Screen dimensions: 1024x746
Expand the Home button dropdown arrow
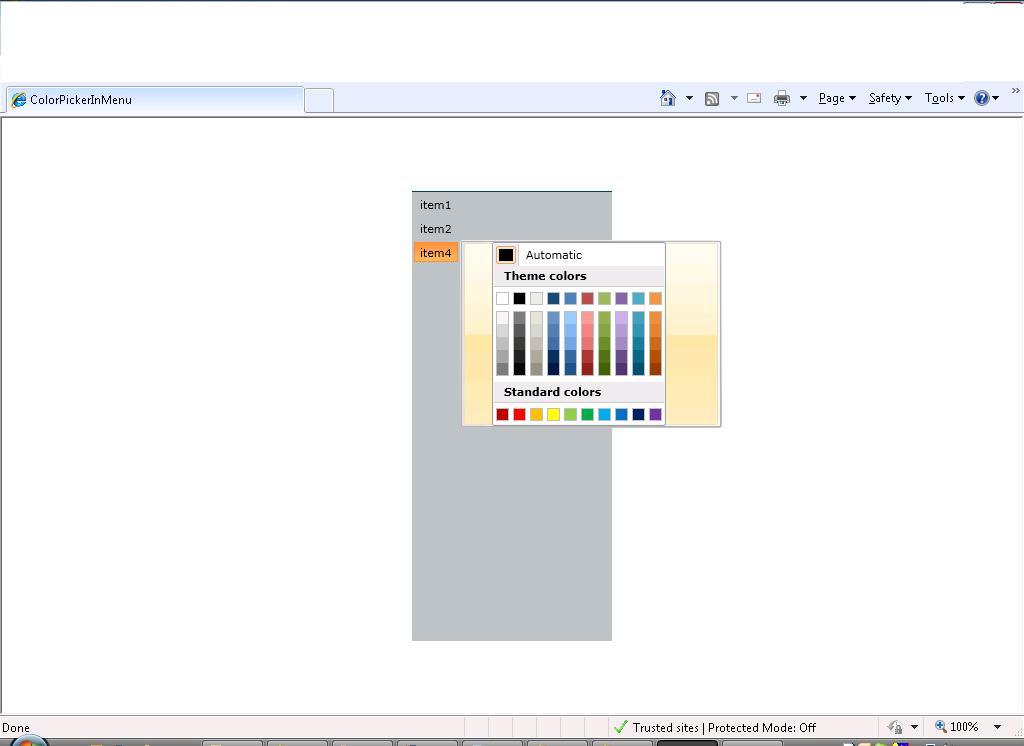tap(689, 98)
